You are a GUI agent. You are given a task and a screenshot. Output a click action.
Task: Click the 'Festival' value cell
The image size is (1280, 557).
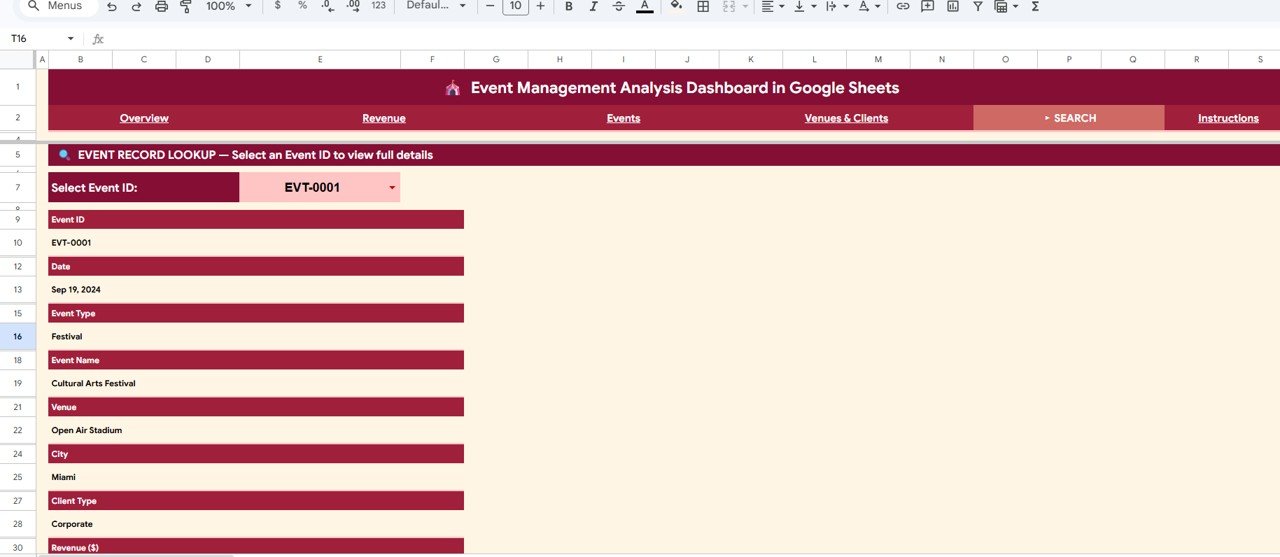pos(256,337)
